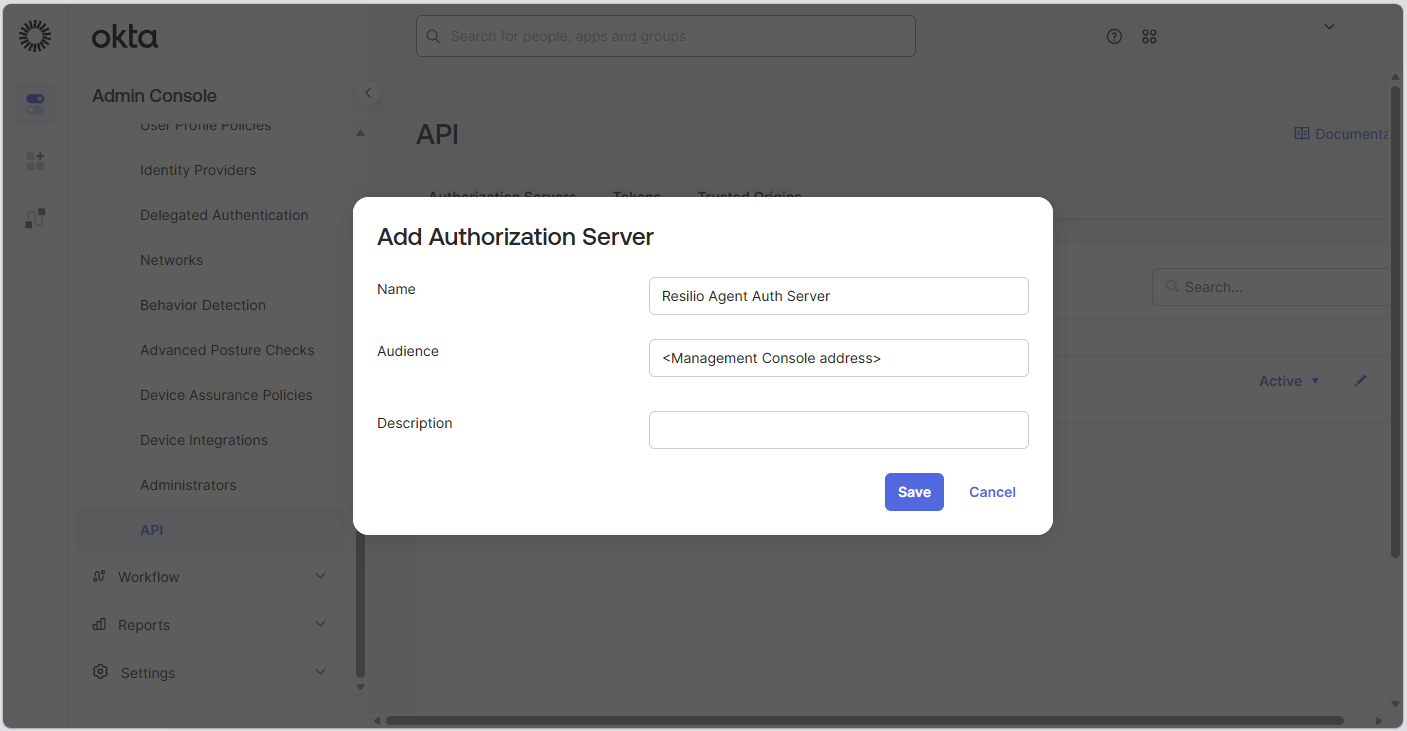The image size is (1407, 731).
Task: Click the Documentation book icon
Action: [x=1302, y=133]
